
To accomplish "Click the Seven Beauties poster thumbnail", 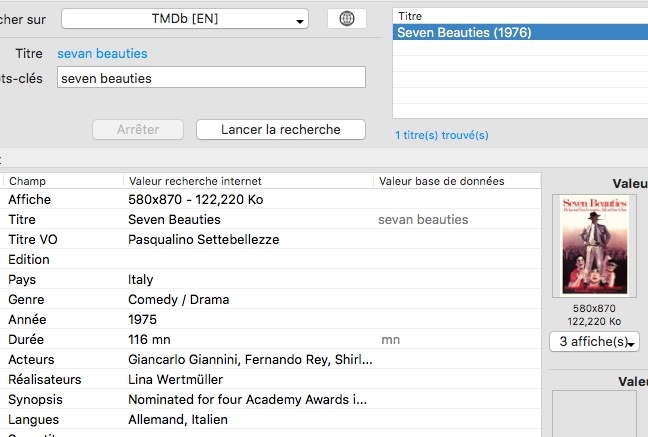I will point(594,244).
